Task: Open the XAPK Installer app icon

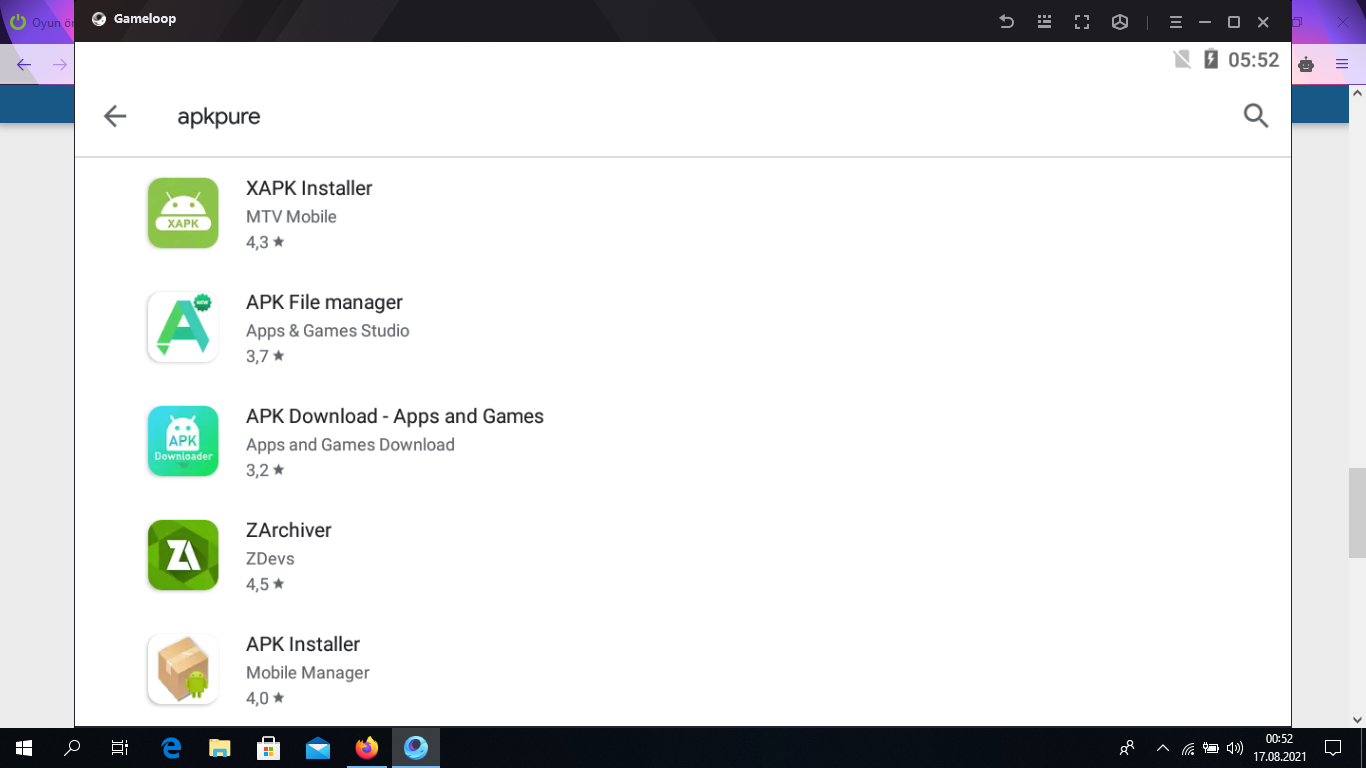Action: click(183, 213)
